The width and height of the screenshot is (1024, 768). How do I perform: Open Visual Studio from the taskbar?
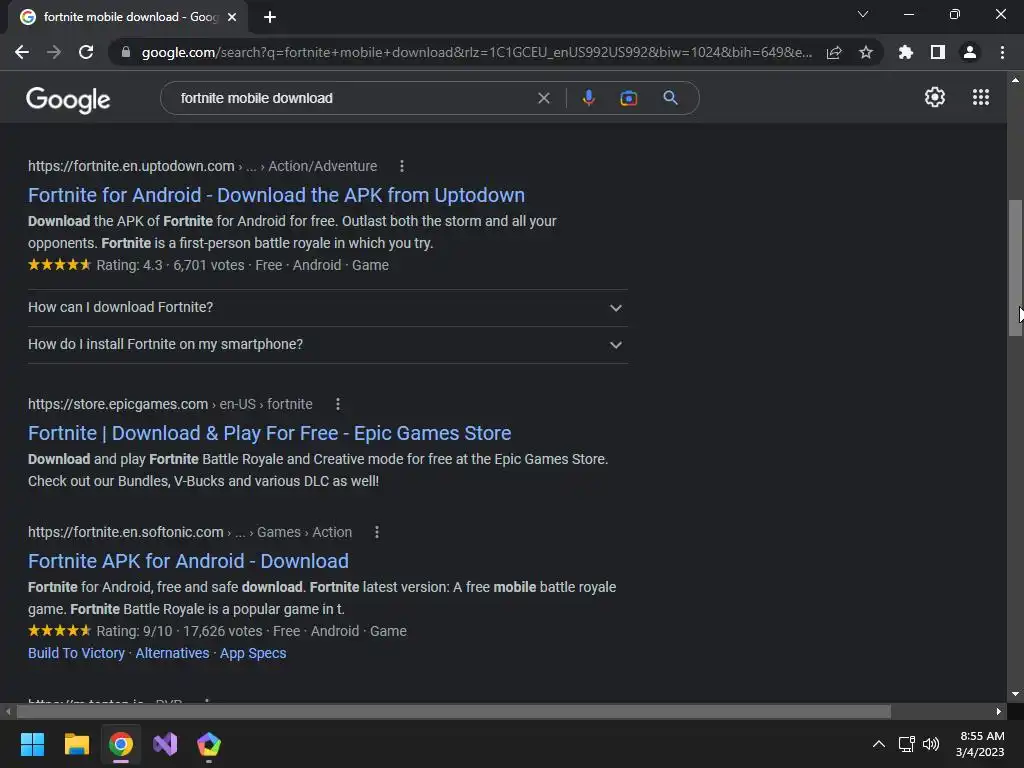click(x=165, y=744)
